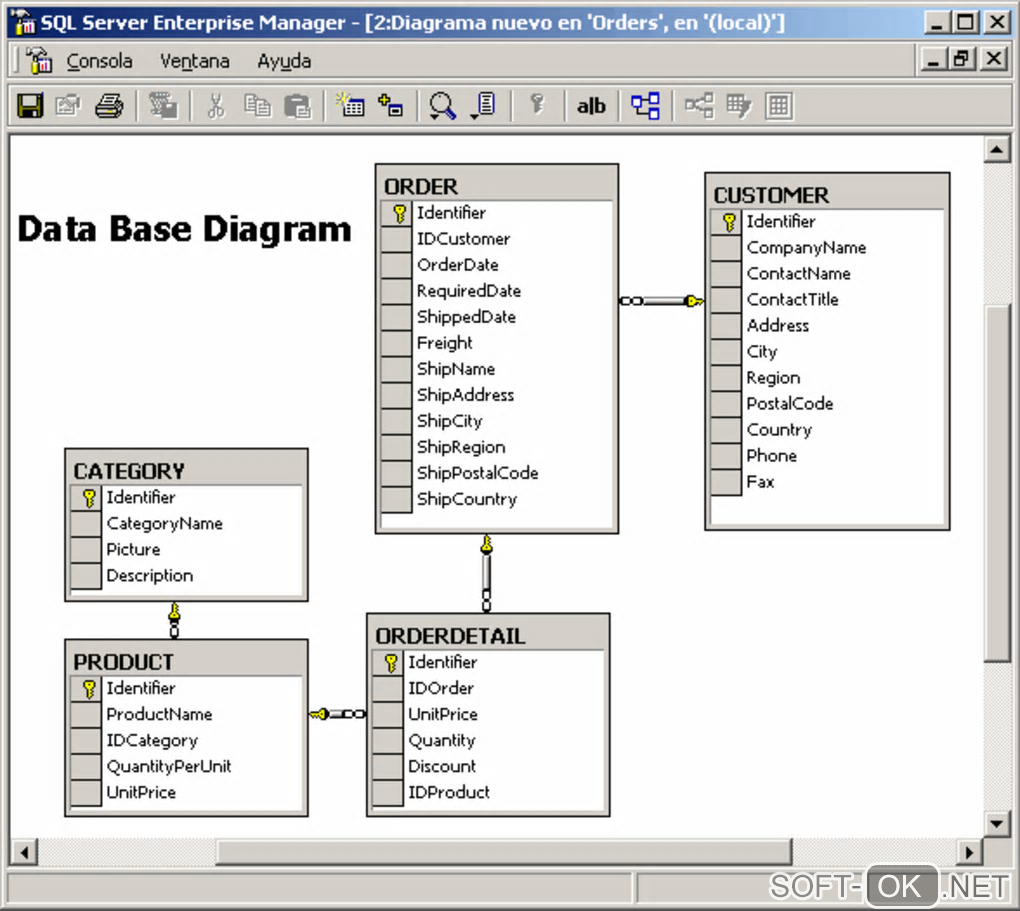1020x911 pixels.
Task: Click the Cut scissors icon
Action: 216,105
